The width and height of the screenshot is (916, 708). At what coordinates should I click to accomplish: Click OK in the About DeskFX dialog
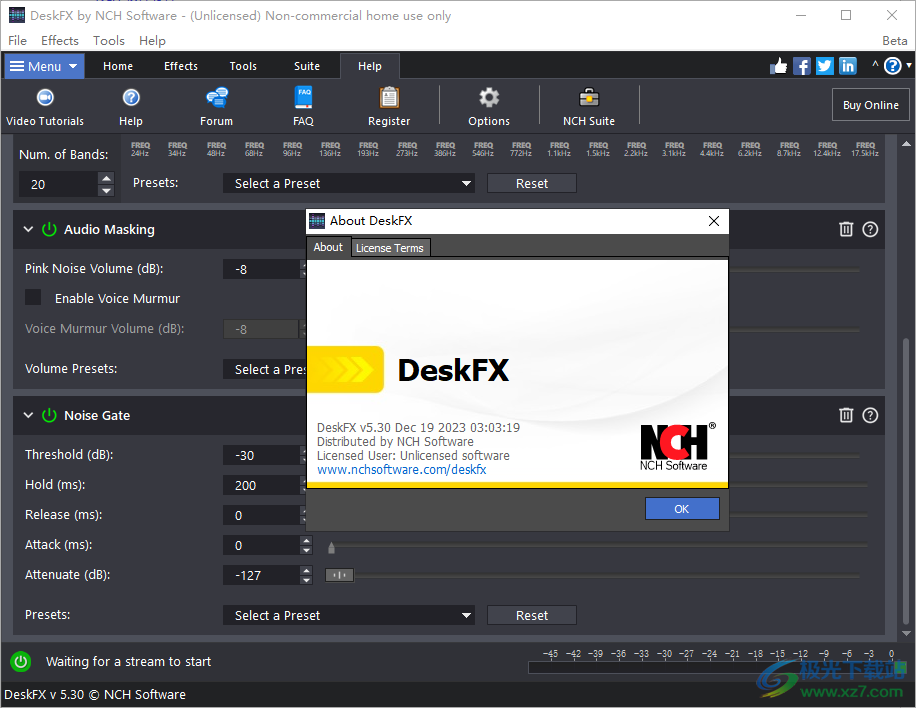pyautogui.click(x=682, y=508)
